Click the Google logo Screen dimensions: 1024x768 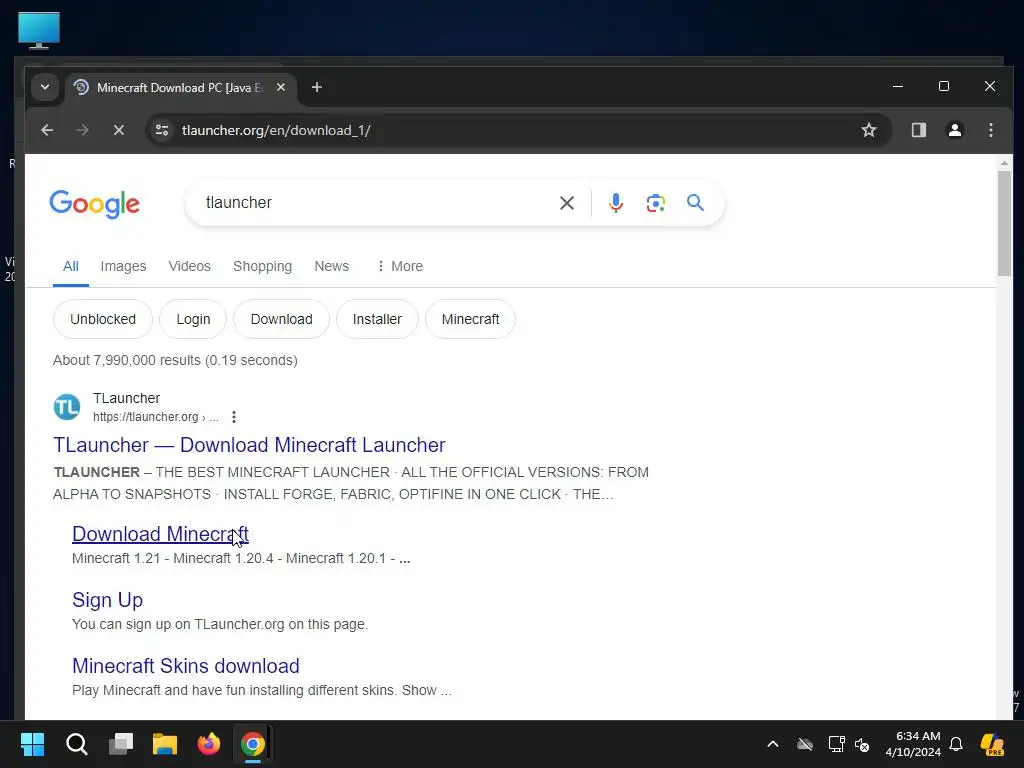tap(95, 204)
